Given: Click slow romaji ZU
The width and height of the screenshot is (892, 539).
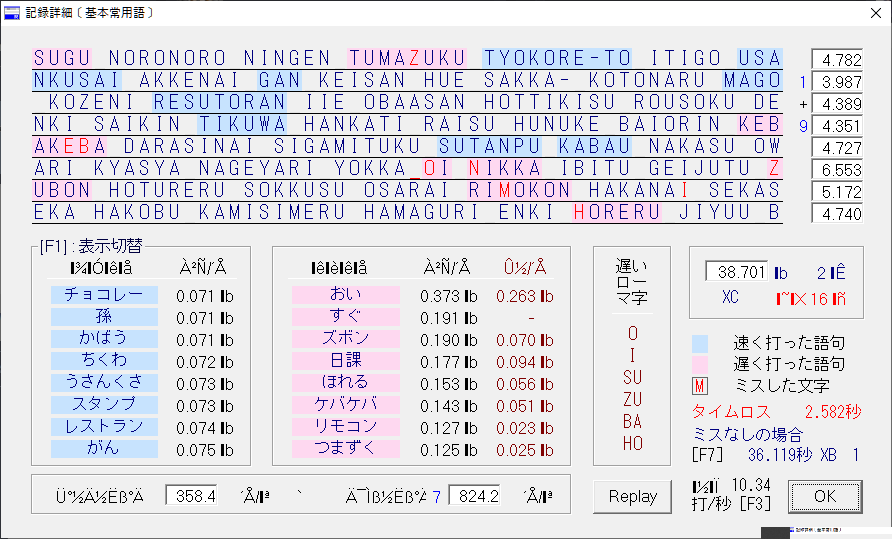Looking at the screenshot, I should (x=633, y=400).
